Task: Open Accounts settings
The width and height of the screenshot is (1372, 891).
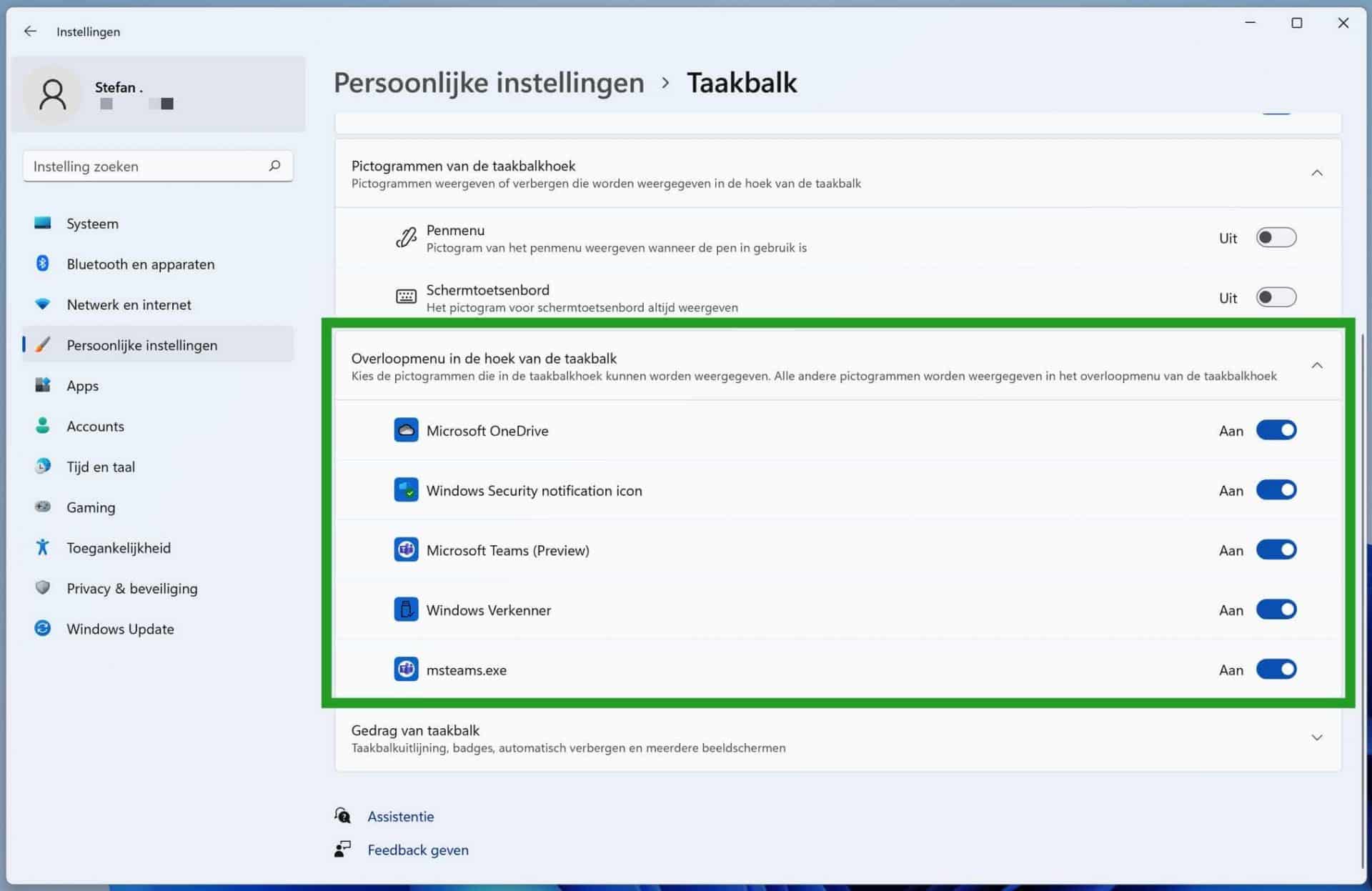Action: [95, 426]
